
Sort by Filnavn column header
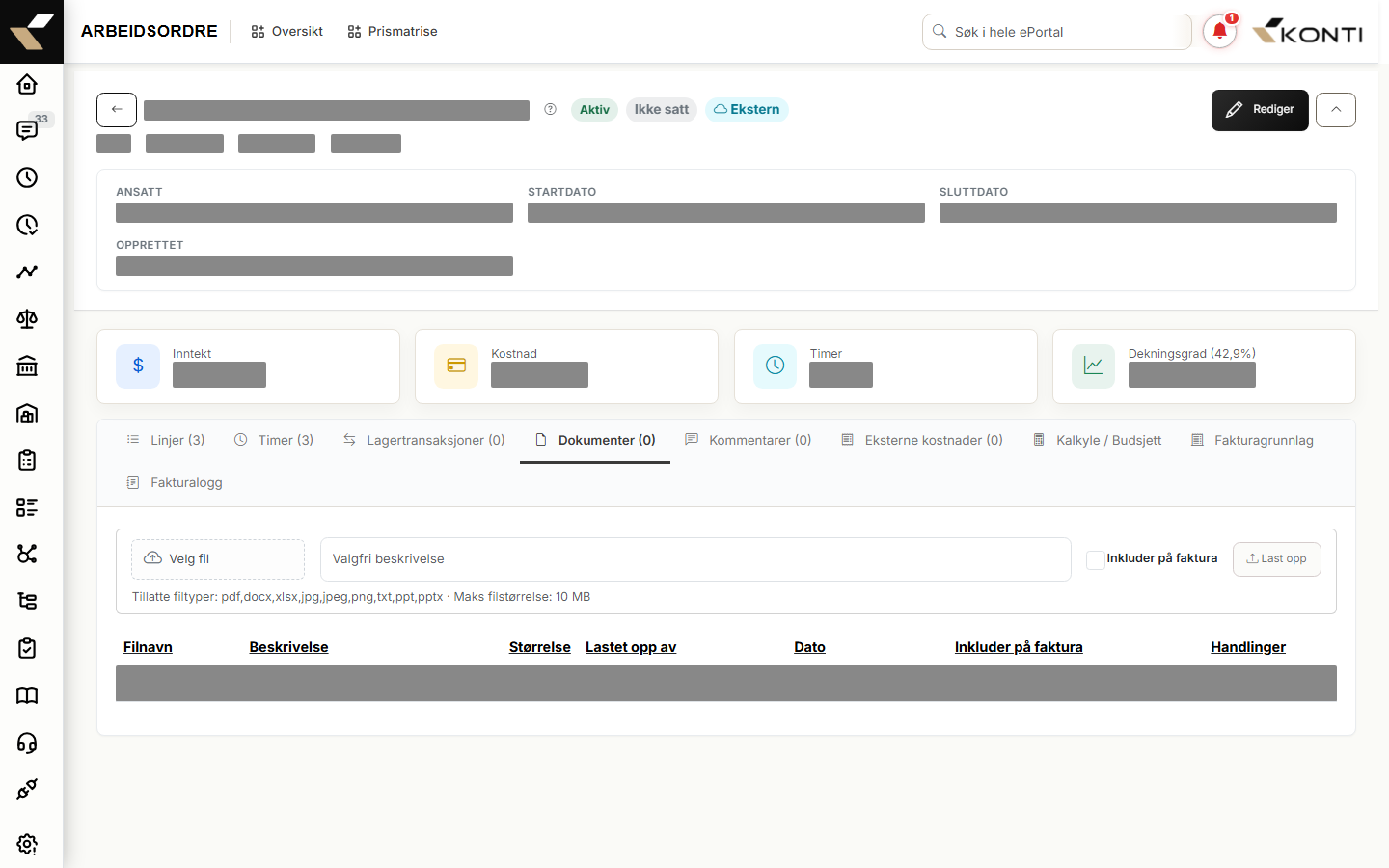tap(148, 647)
